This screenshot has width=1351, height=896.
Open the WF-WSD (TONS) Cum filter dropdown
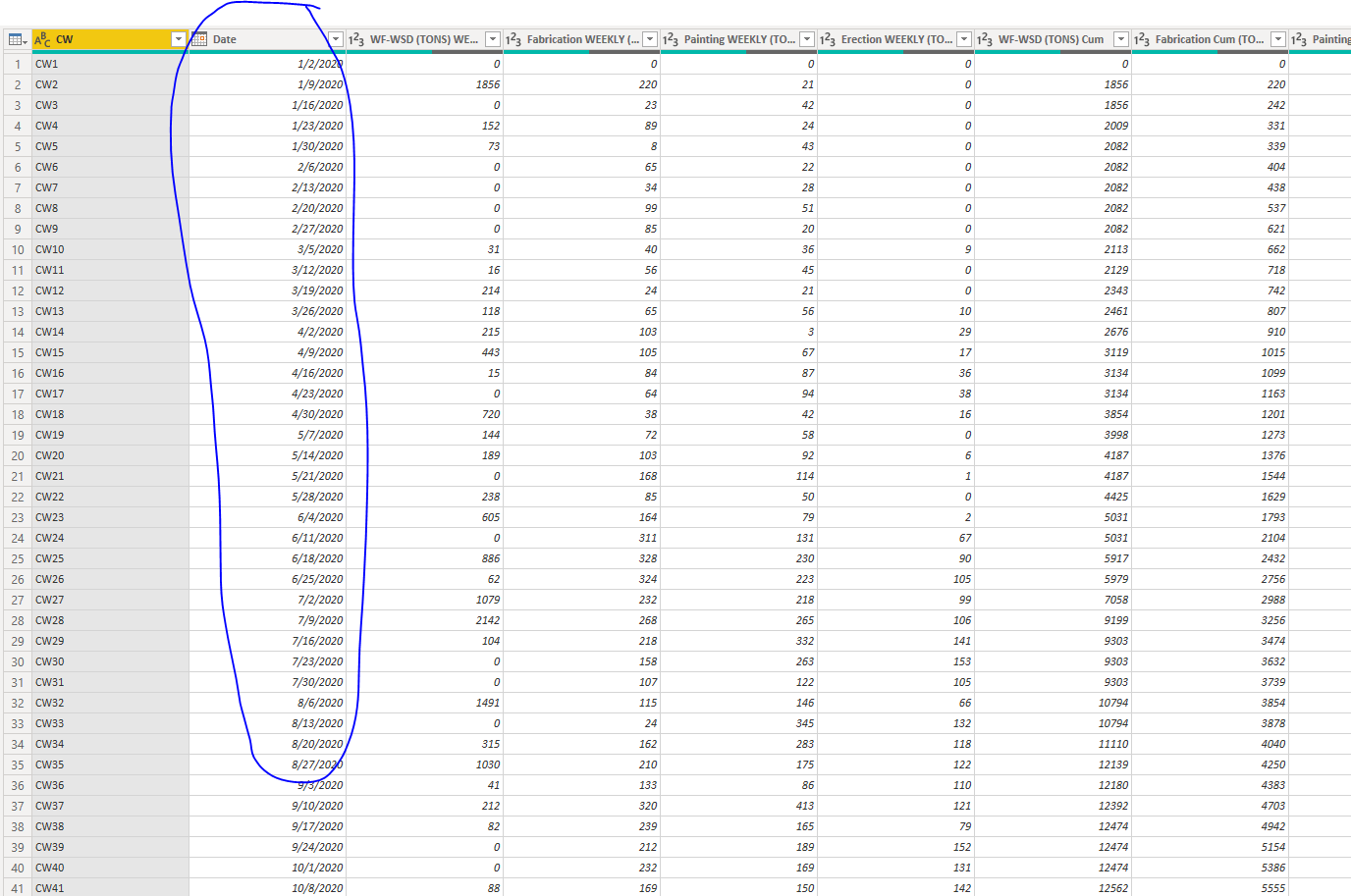coord(1121,39)
